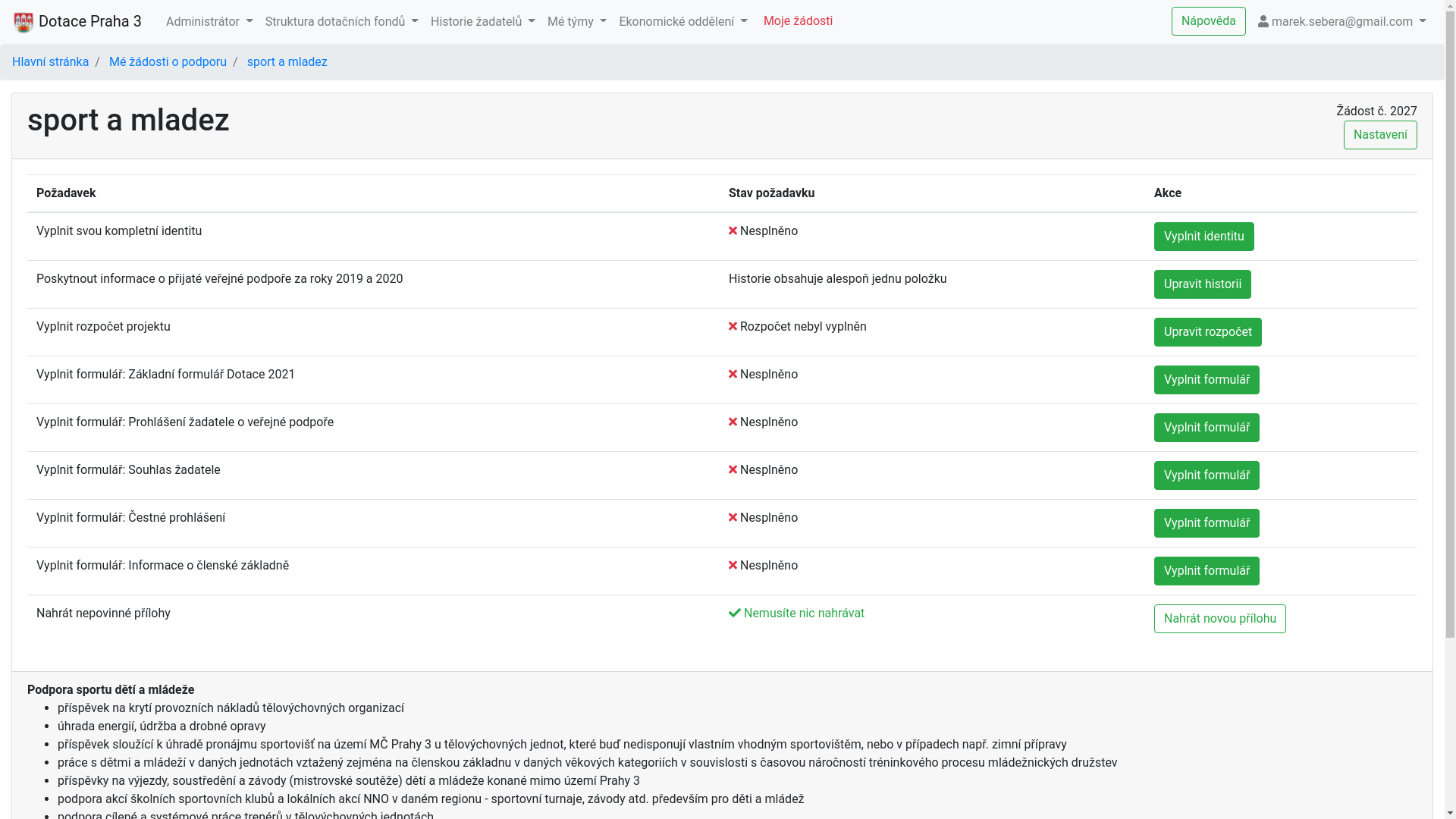Click the user icon beside marek.sebera@gmail.com
This screenshot has height=819, width=1456.
coord(1263,22)
